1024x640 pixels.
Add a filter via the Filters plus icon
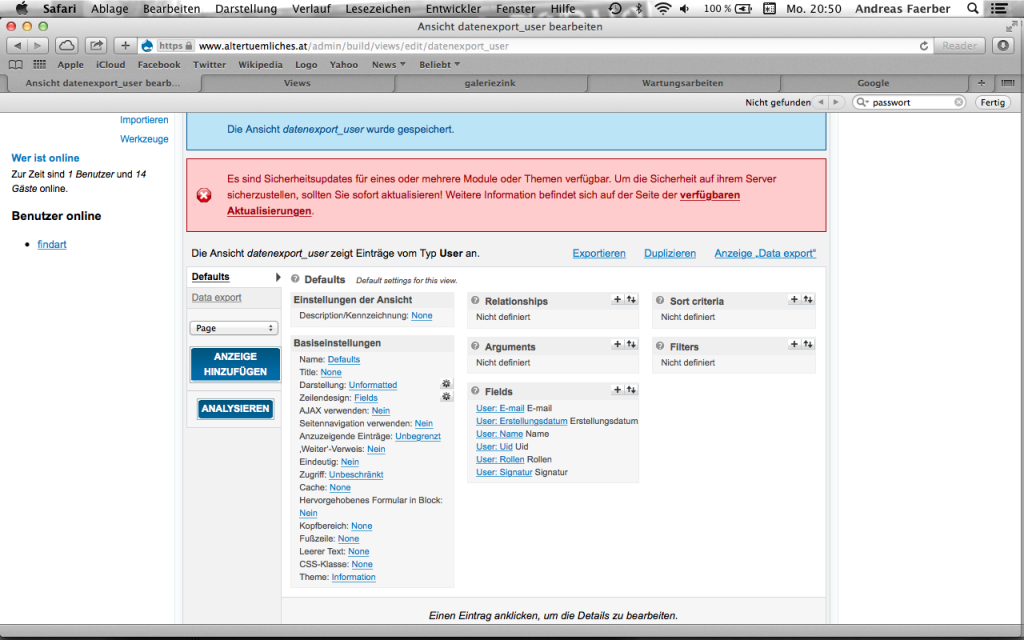click(x=794, y=345)
